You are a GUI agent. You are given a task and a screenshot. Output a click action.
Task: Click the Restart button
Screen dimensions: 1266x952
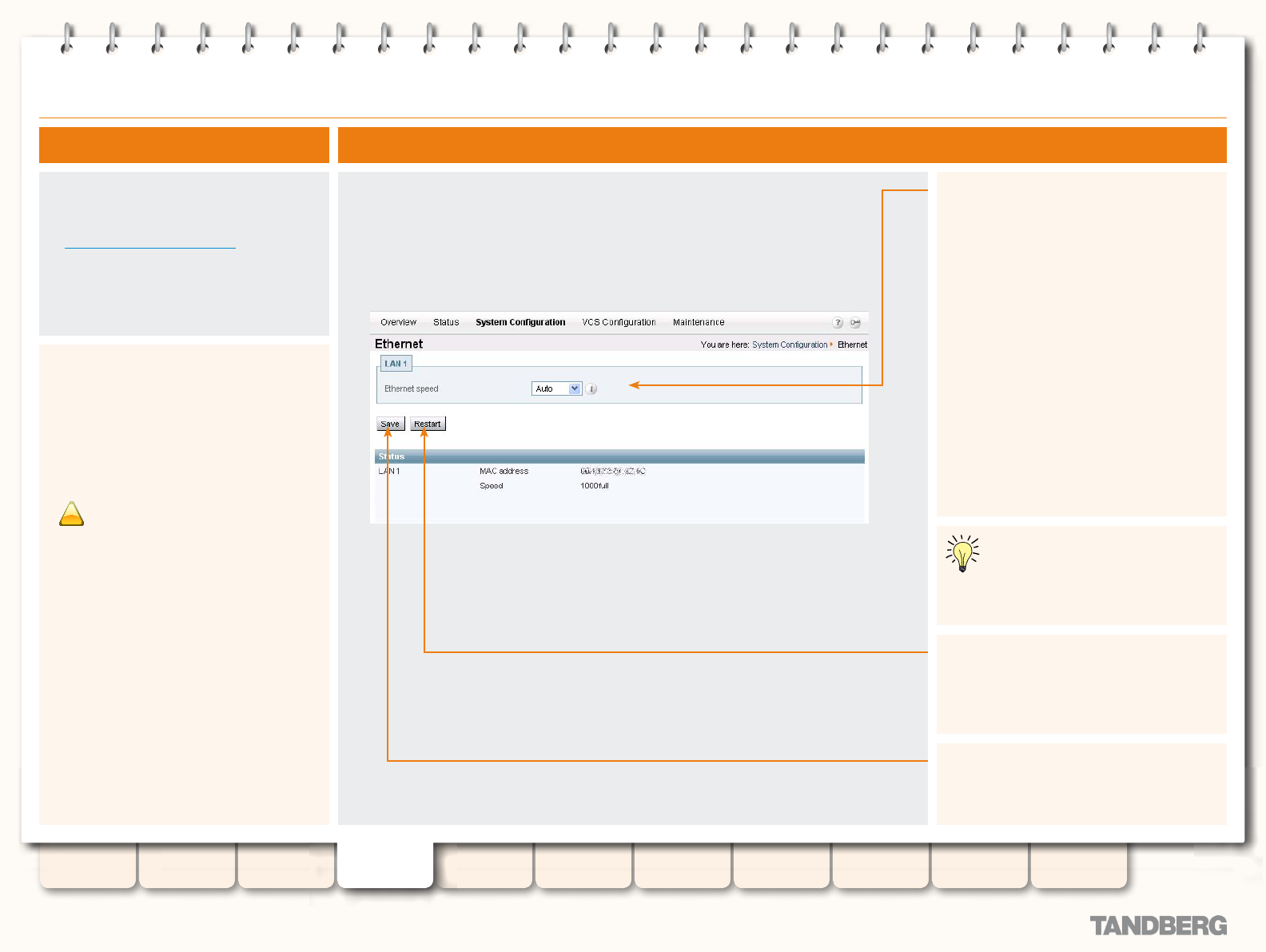click(x=428, y=424)
